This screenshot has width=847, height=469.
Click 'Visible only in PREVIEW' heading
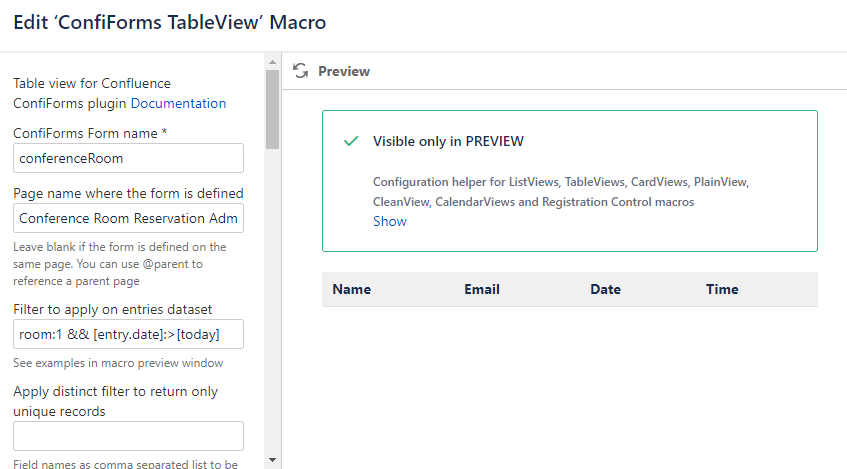click(x=448, y=142)
